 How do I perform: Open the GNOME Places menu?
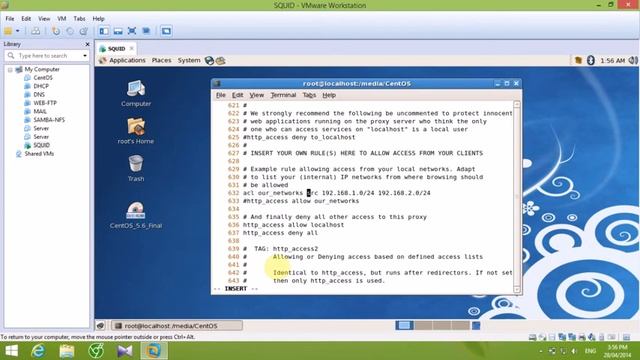pyautogui.click(x=162, y=60)
